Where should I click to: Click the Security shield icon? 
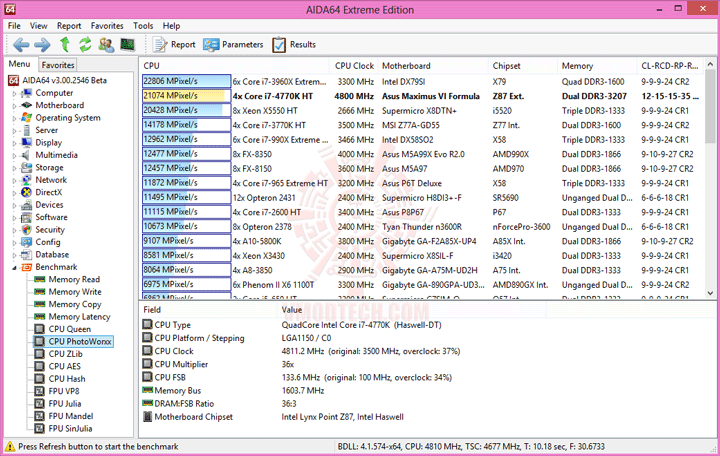[x=27, y=230]
